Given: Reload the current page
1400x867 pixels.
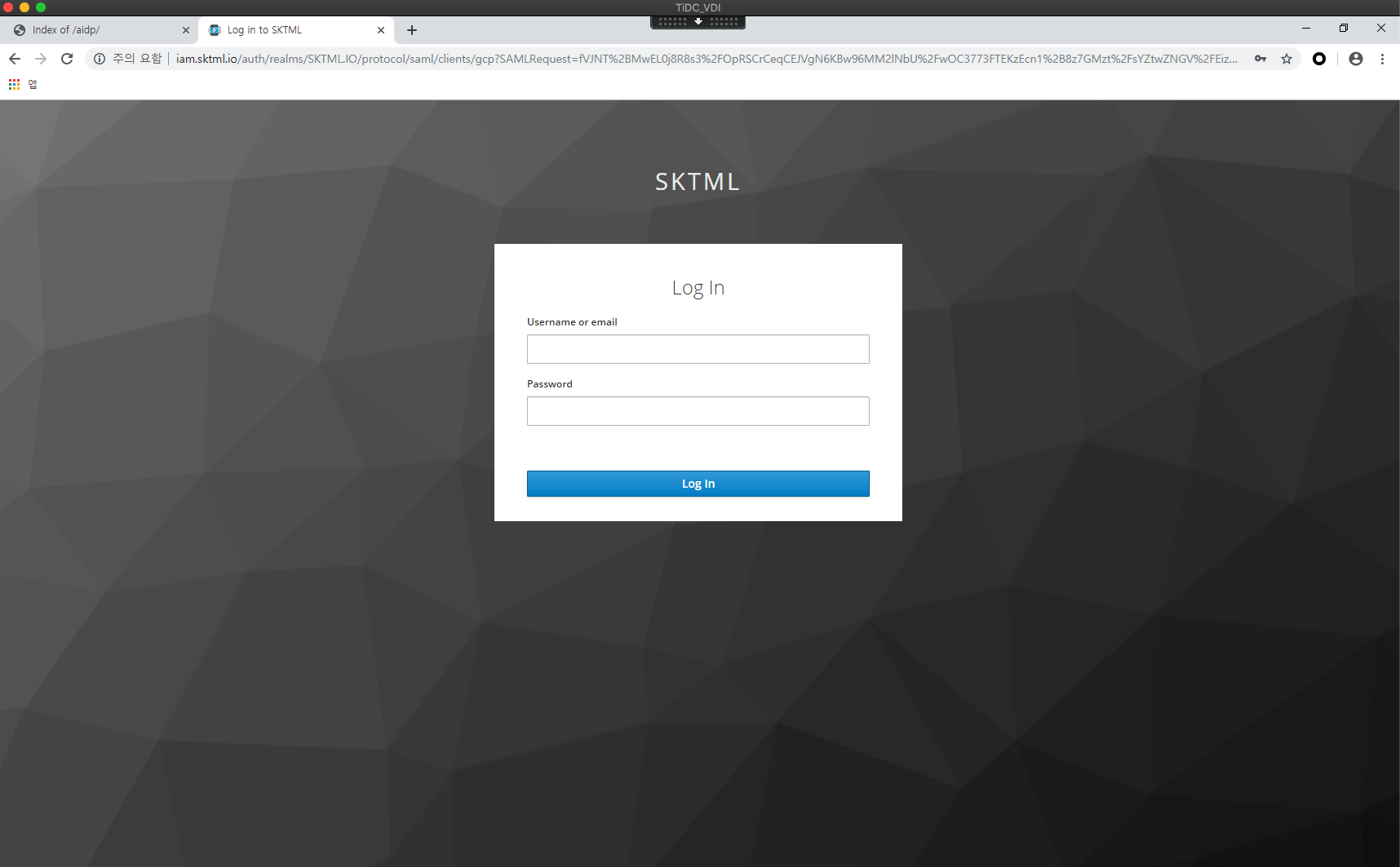Looking at the screenshot, I should tap(67, 59).
